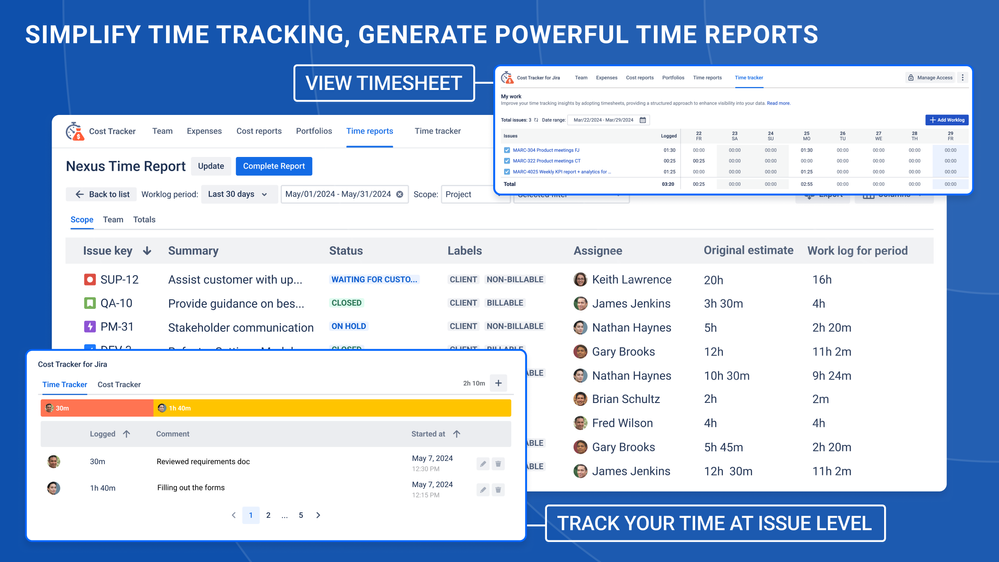Viewport: 999px width, 562px height.
Task: Open the Time reports tab in Nexus report
Action: pos(370,131)
